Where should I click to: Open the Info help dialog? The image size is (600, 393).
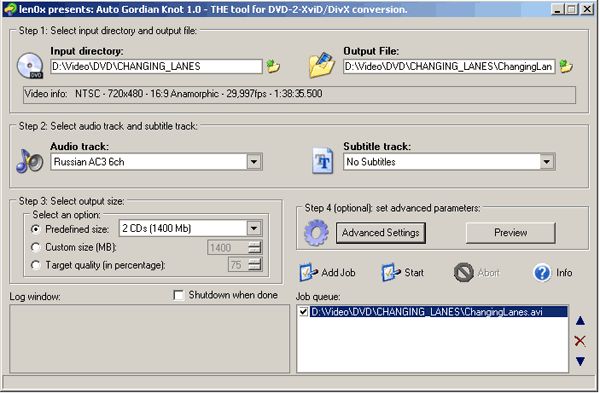pyautogui.click(x=553, y=273)
